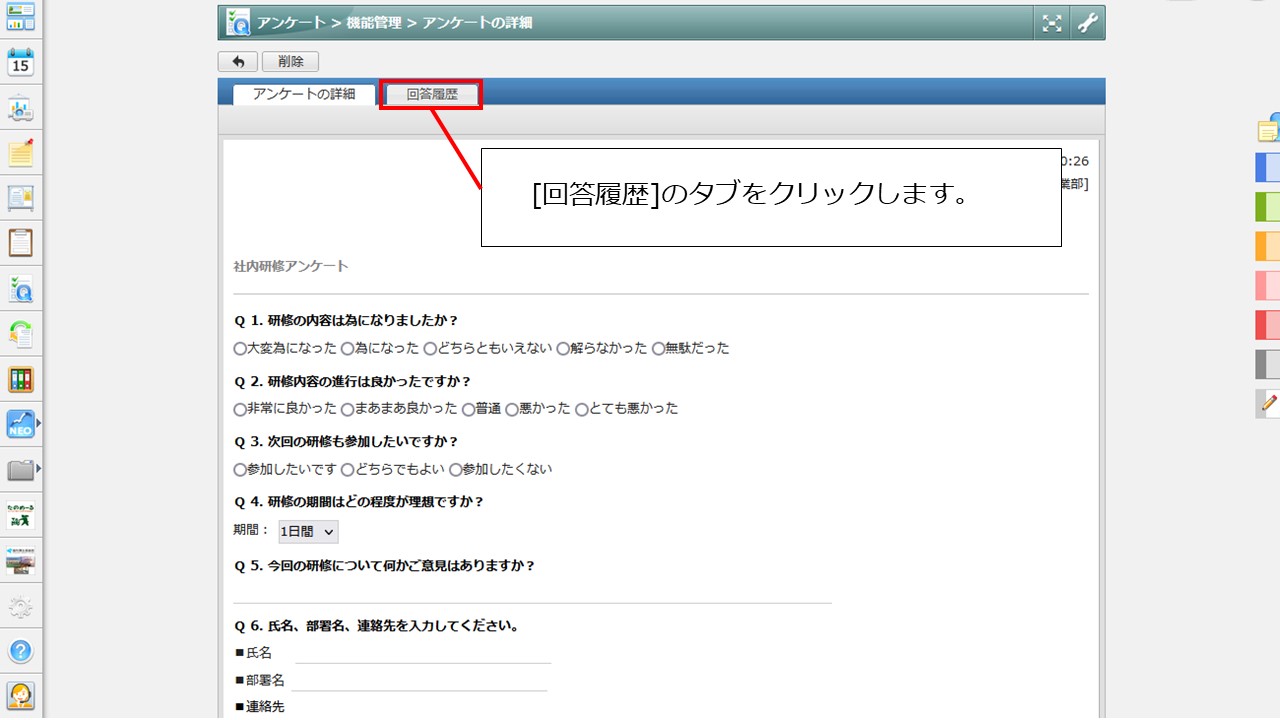Open the calendar icon showing 15
Image resolution: width=1280 pixels, height=720 pixels.
pos(21,63)
